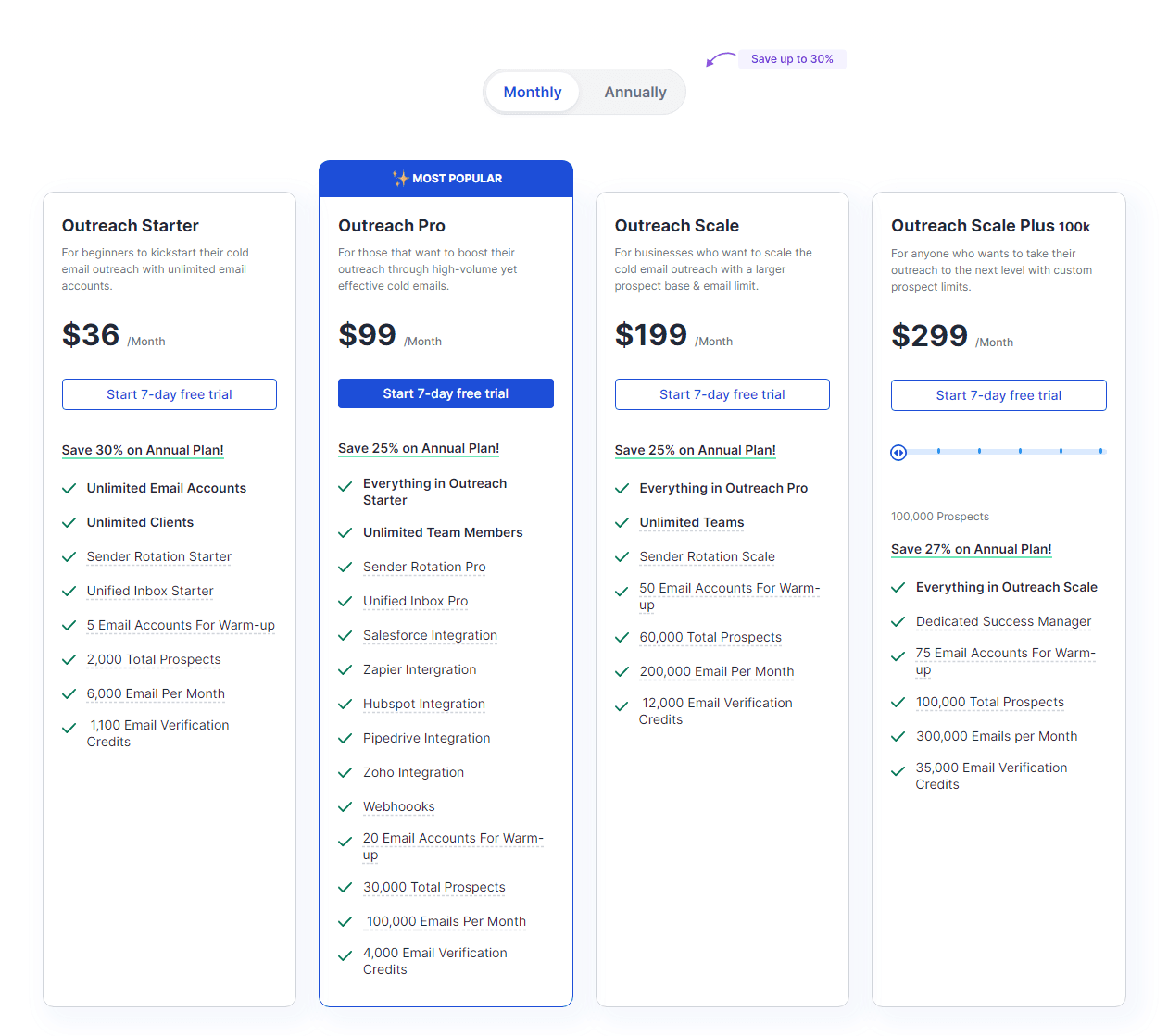The height and width of the screenshot is (1036, 1168).
Task: Click the checkmark beside Unlimited Email Accounts
Action: pyautogui.click(x=69, y=488)
